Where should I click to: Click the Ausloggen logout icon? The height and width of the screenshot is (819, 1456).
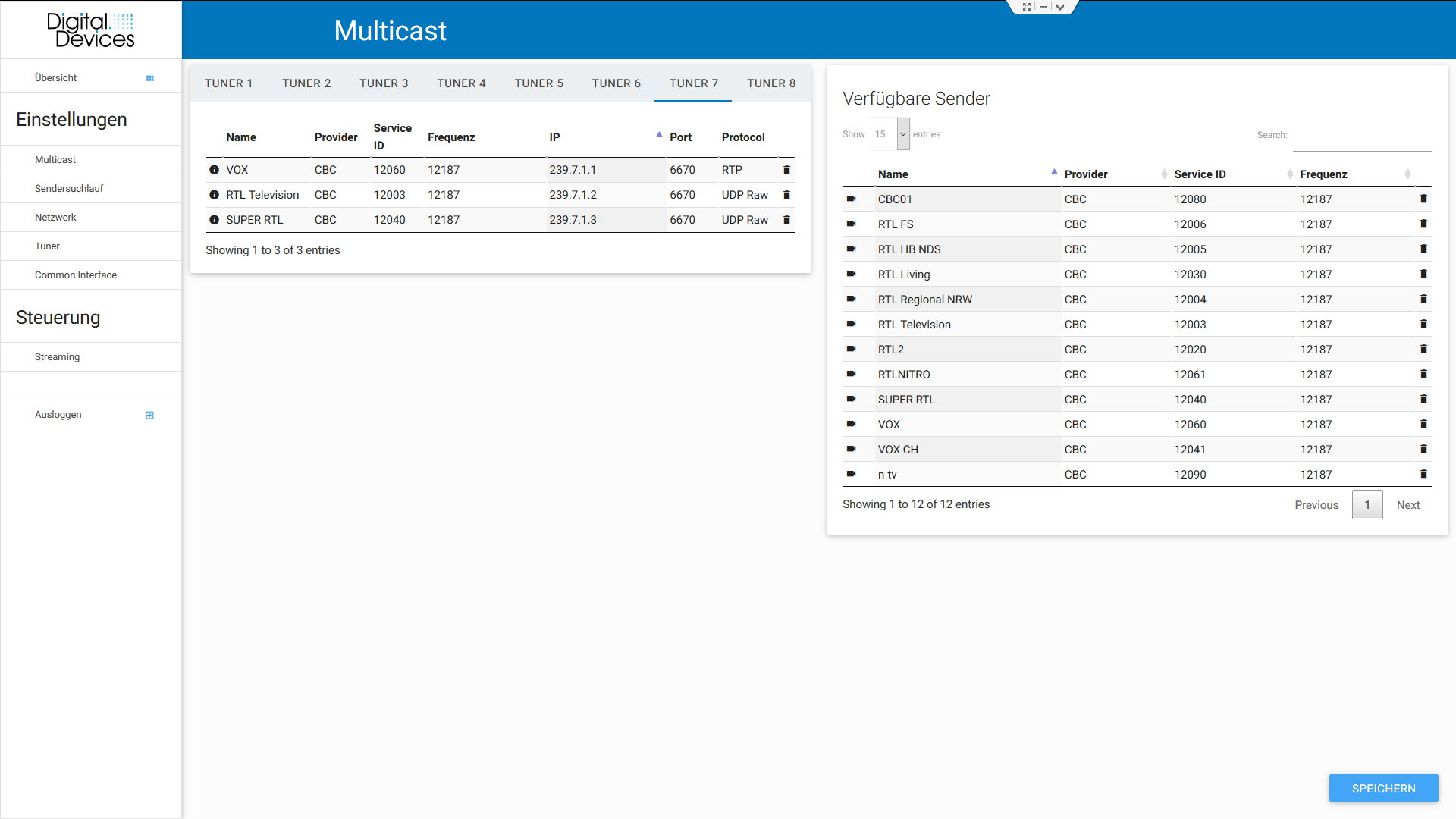(149, 415)
